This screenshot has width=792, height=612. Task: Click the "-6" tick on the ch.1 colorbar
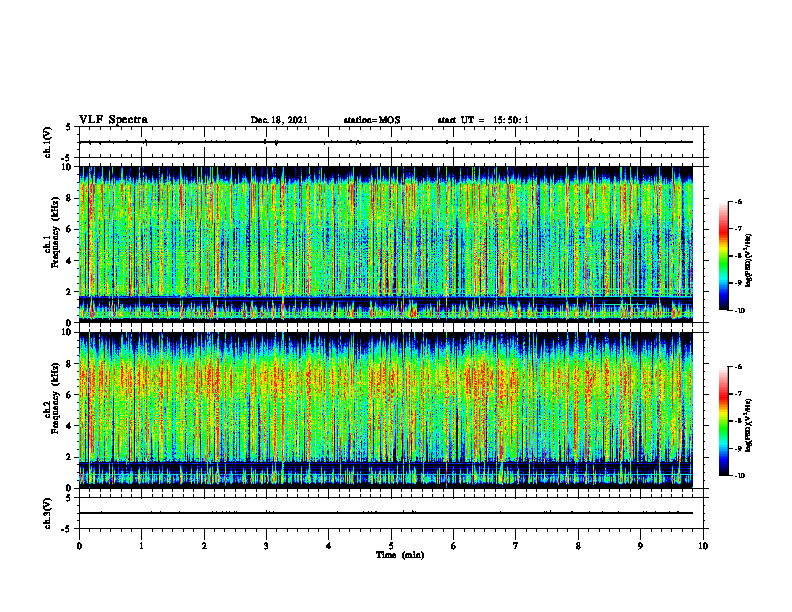click(738, 201)
